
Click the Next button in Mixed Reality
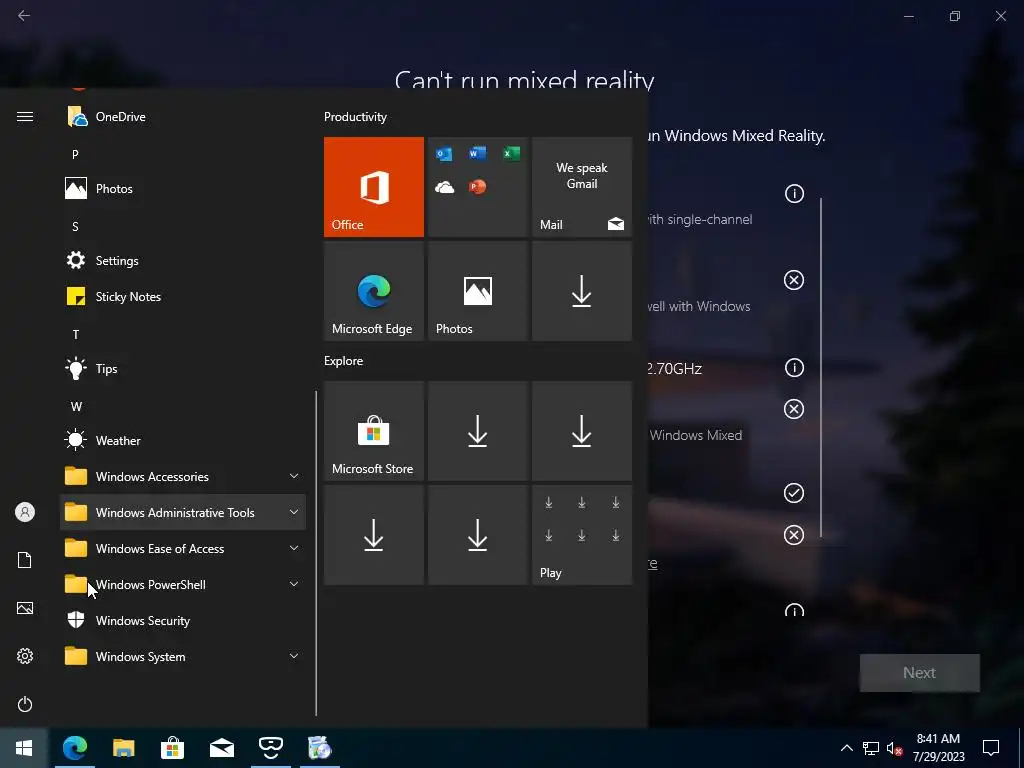point(920,673)
